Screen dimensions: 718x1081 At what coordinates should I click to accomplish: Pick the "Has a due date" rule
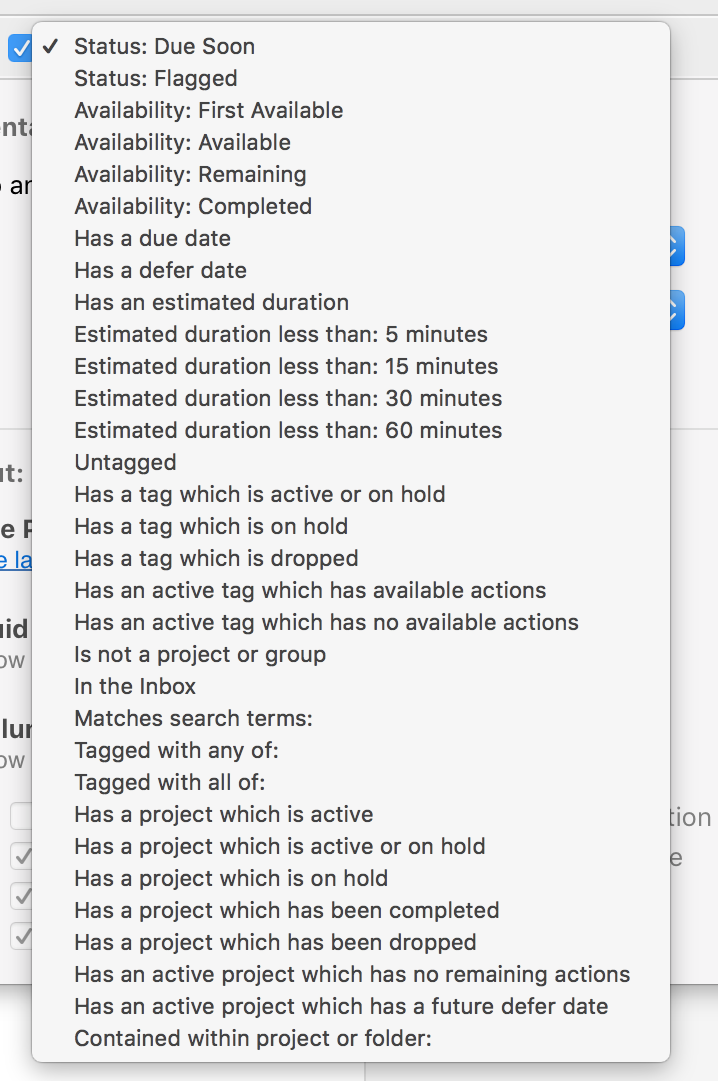(151, 238)
